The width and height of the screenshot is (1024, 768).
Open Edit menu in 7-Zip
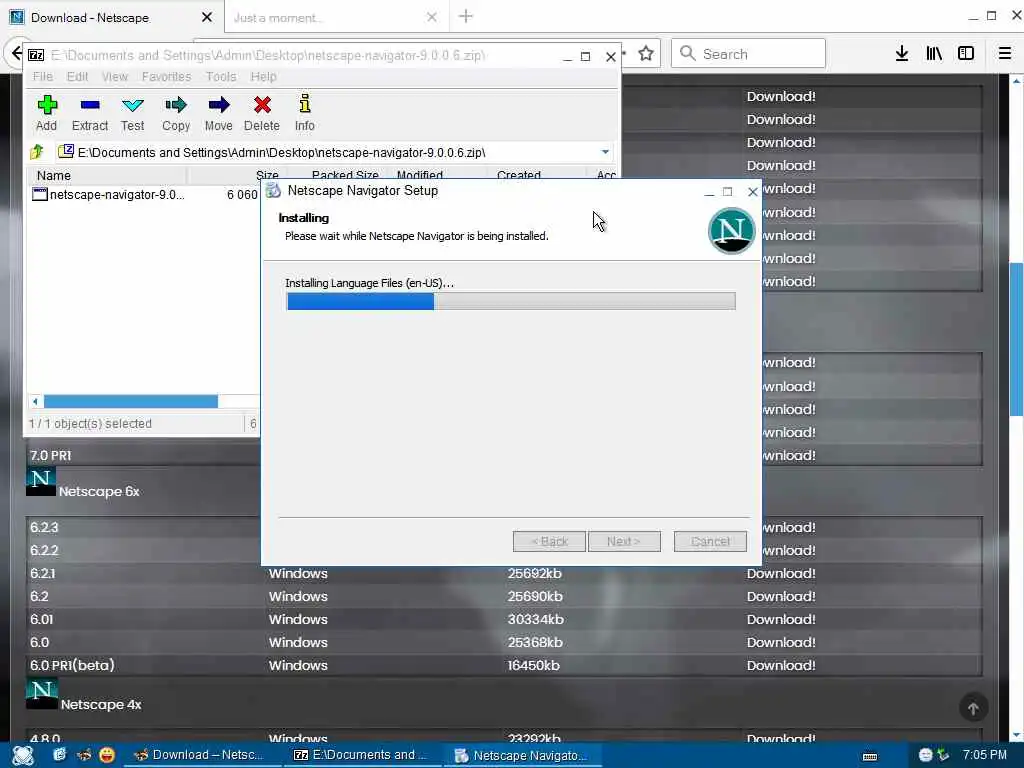[77, 76]
